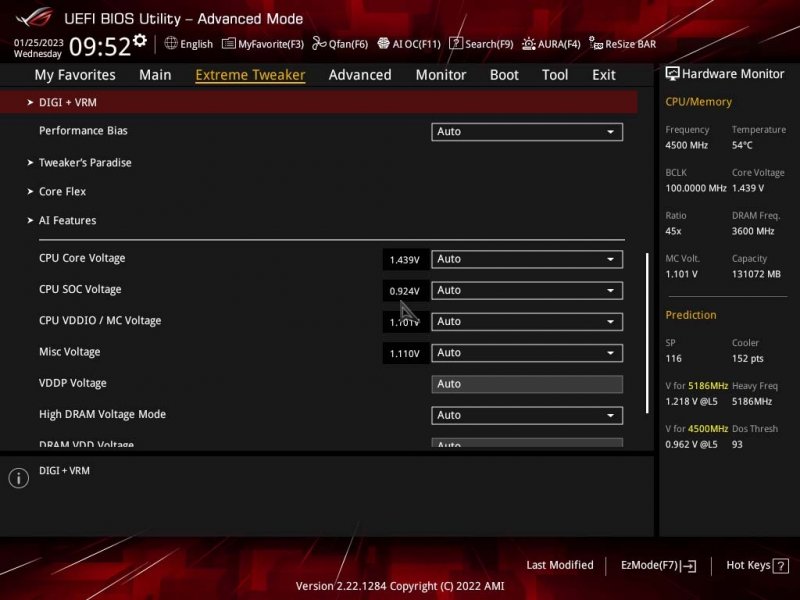Expand the DIGI + VRM submenu
This screenshot has width=800, height=600.
coord(318,102)
